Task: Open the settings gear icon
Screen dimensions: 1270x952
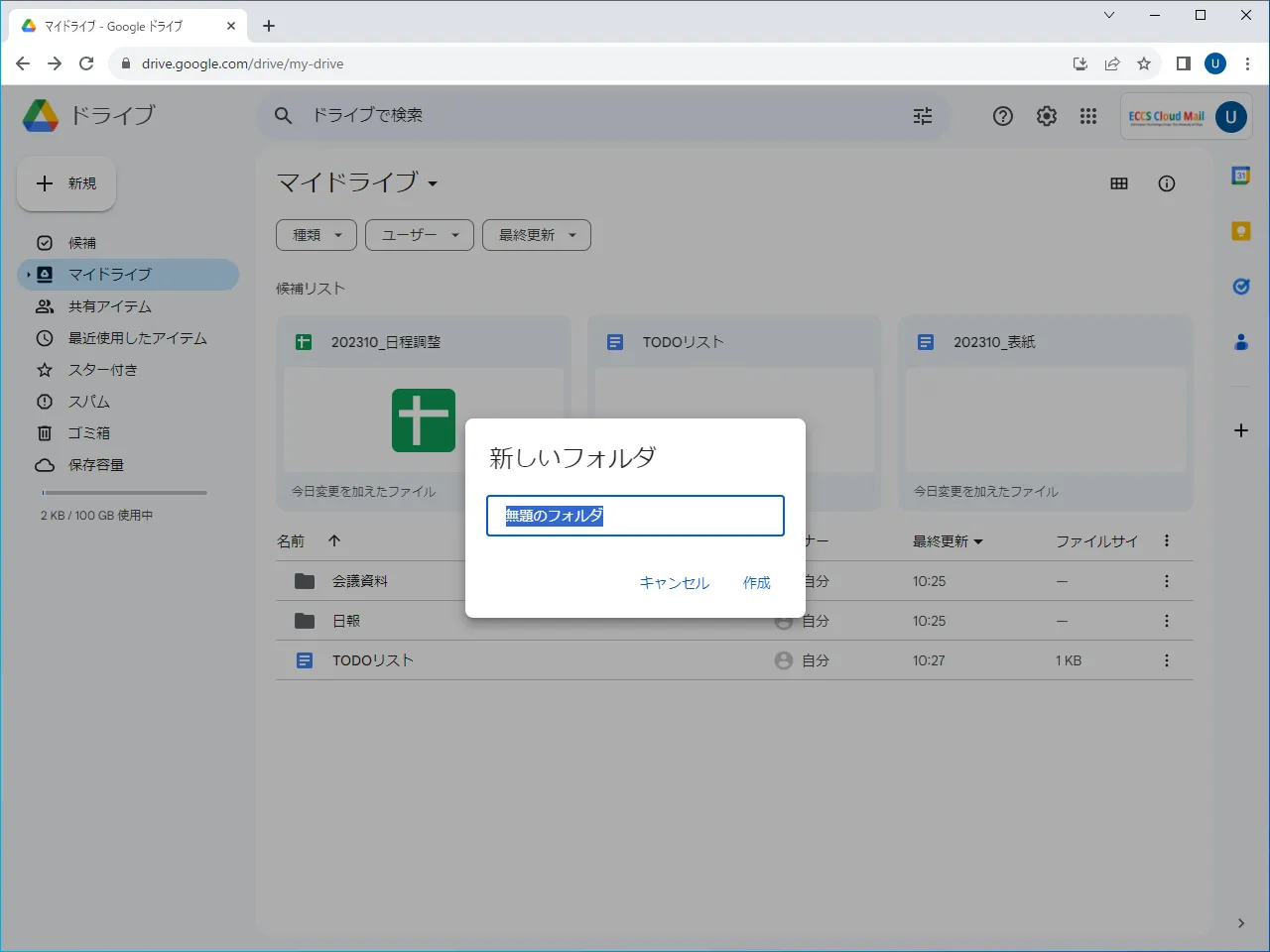Action: coord(1047,116)
